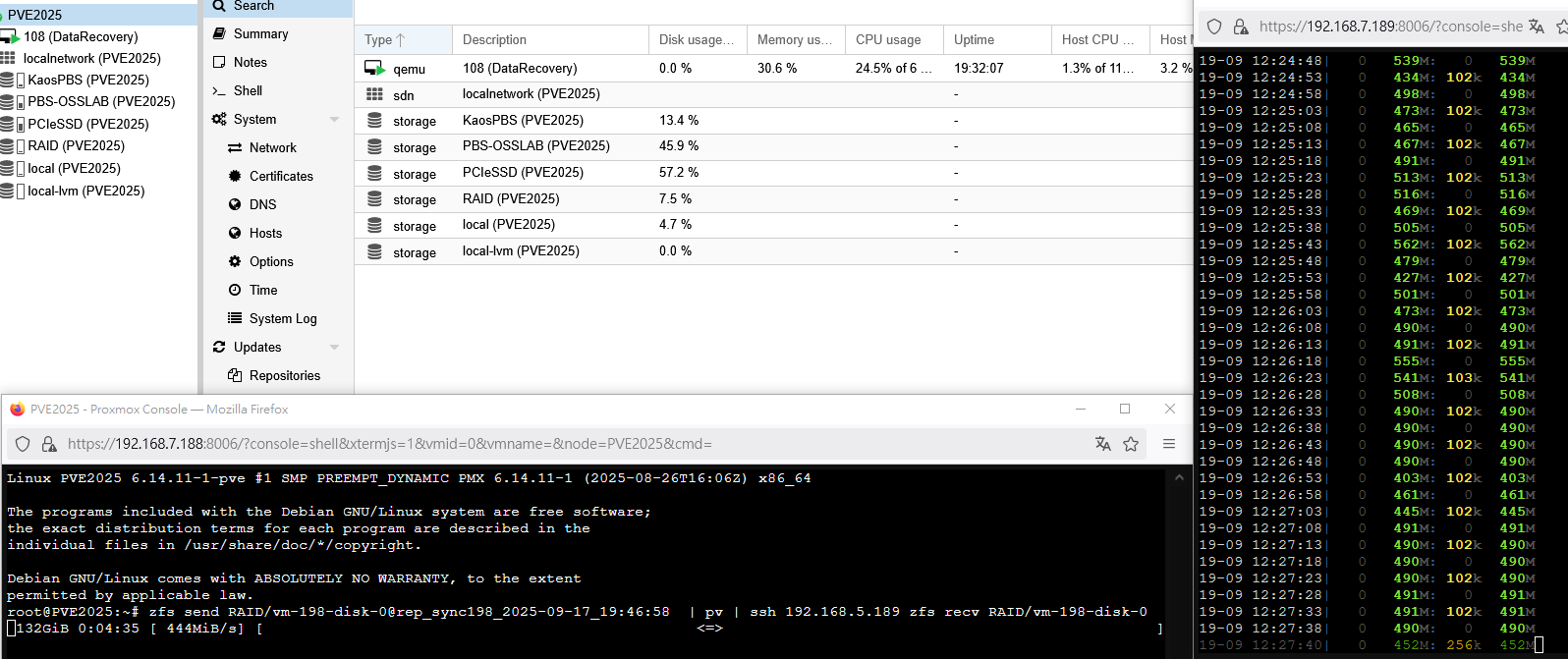The height and width of the screenshot is (659, 1568).
Task: Select 108 (DataRecovery) in the resource tree
Action: pos(81,36)
